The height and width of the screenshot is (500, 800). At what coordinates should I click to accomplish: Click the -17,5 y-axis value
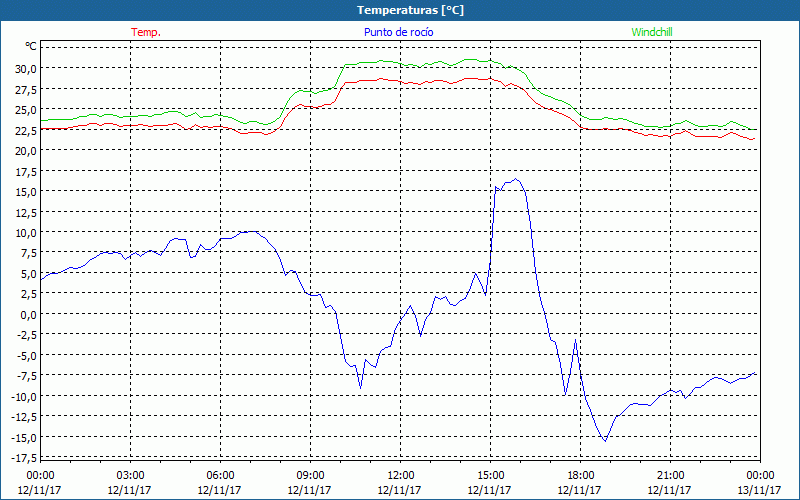point(23,458)
